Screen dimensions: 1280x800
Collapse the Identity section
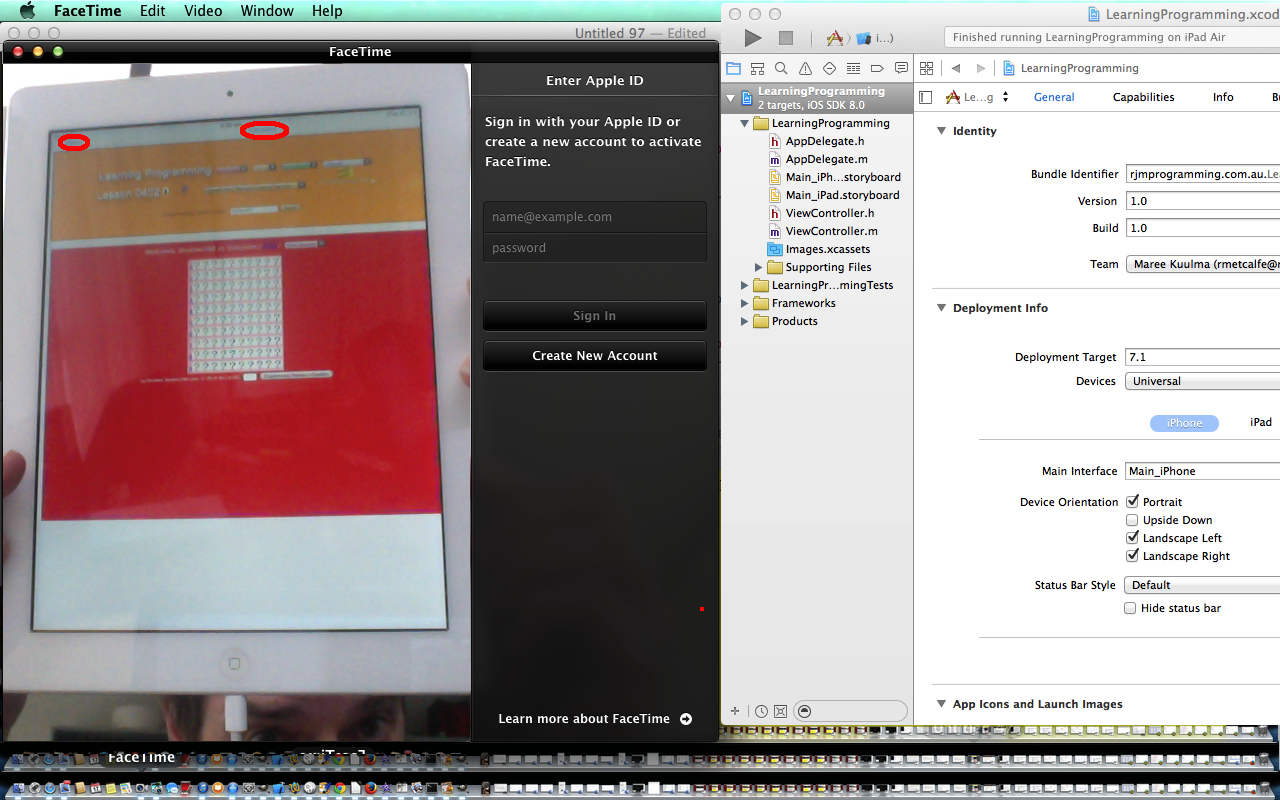pos(941,131)
